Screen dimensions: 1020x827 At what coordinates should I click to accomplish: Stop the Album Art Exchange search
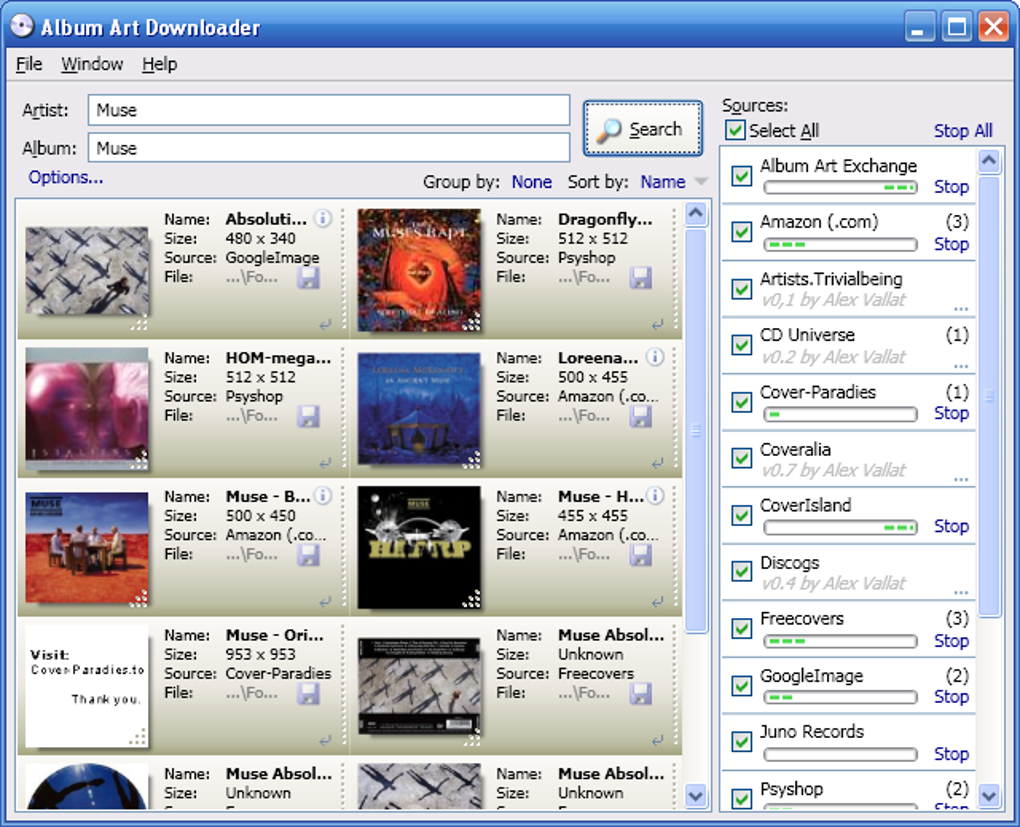[951, 187]
